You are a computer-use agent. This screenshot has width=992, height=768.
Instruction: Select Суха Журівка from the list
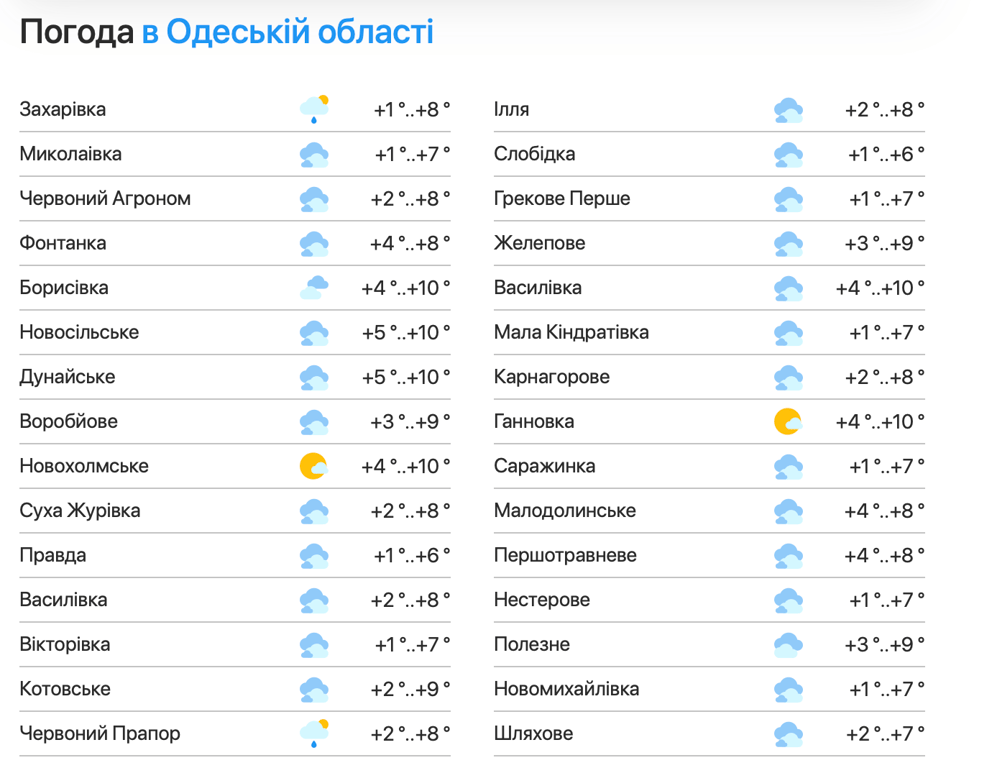coord(80,511)
